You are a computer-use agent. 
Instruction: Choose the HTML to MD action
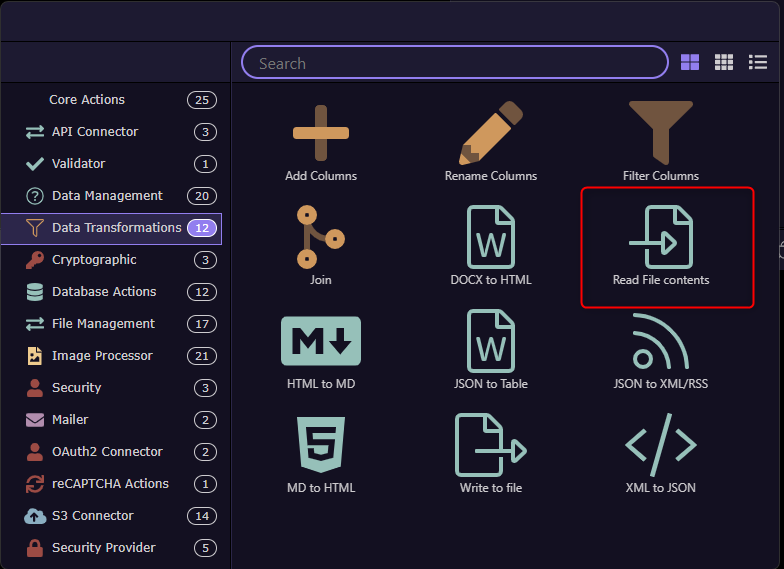[321, 341]
